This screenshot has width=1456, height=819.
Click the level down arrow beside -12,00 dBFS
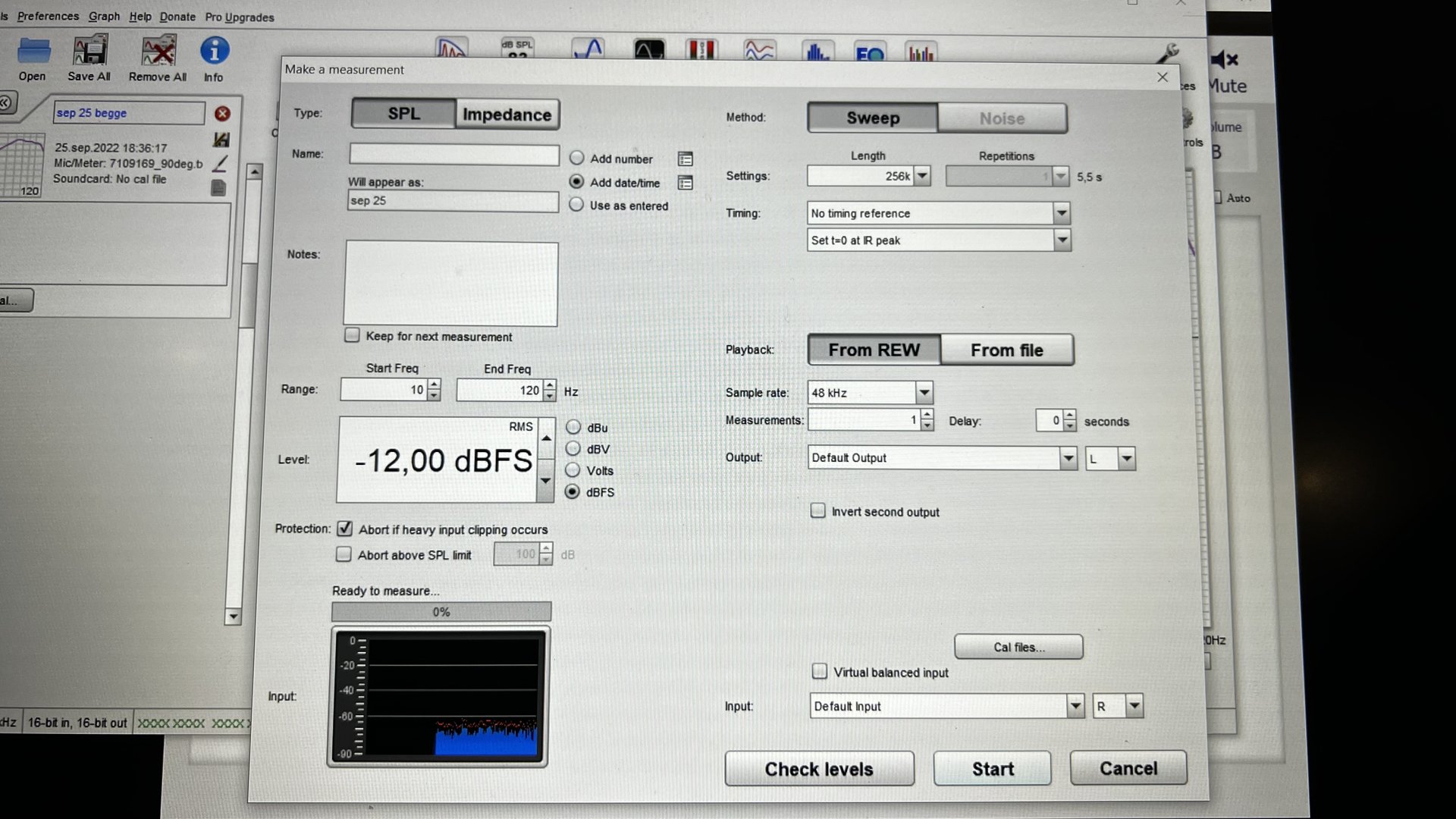click(x=545, y=482)
